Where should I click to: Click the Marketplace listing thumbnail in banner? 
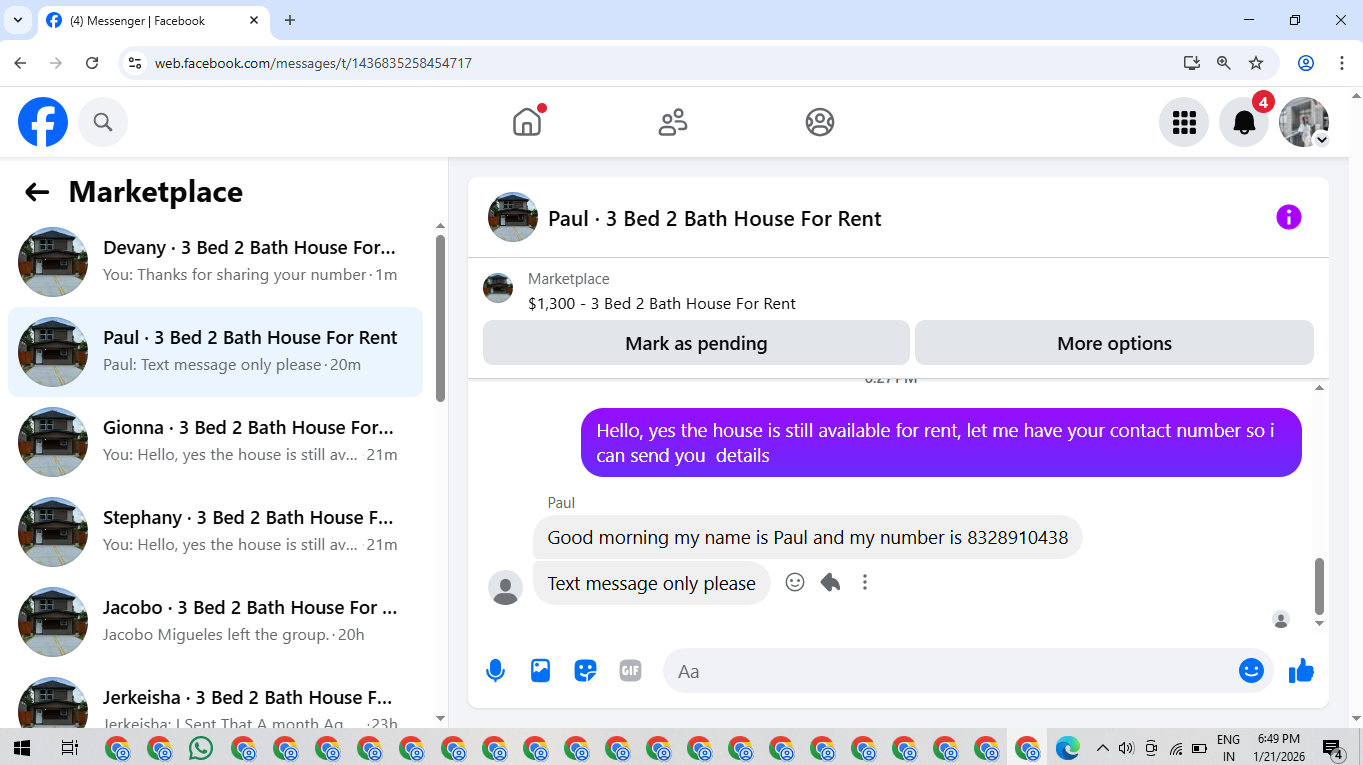point(498,288)
